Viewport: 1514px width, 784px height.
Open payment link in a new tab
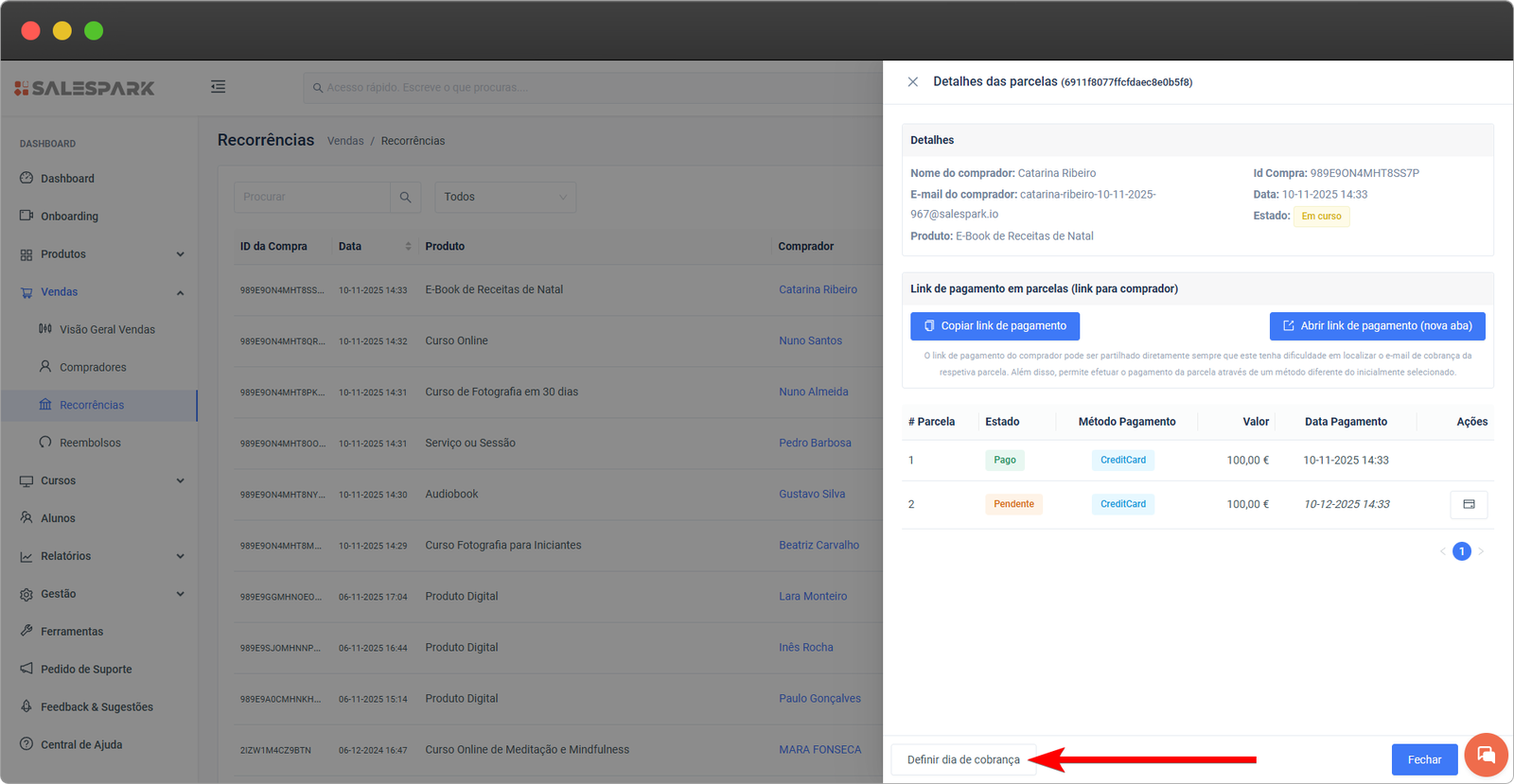tap(1377, 325)
